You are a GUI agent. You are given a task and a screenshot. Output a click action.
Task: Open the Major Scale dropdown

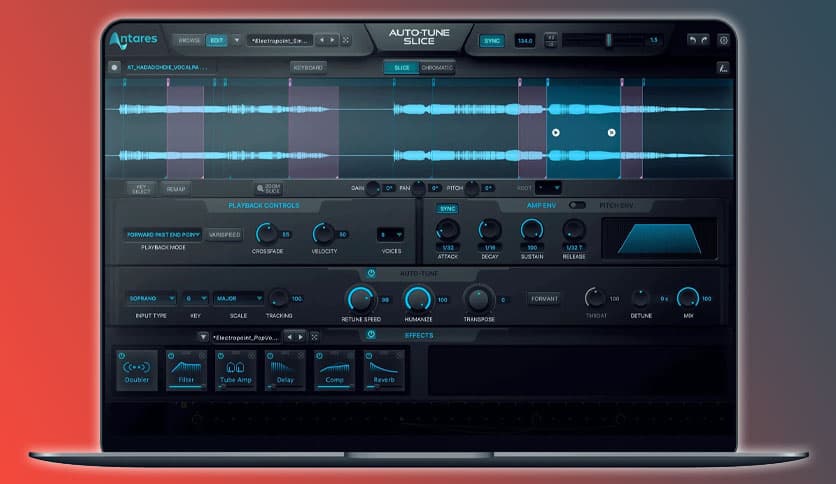[238, 299]
